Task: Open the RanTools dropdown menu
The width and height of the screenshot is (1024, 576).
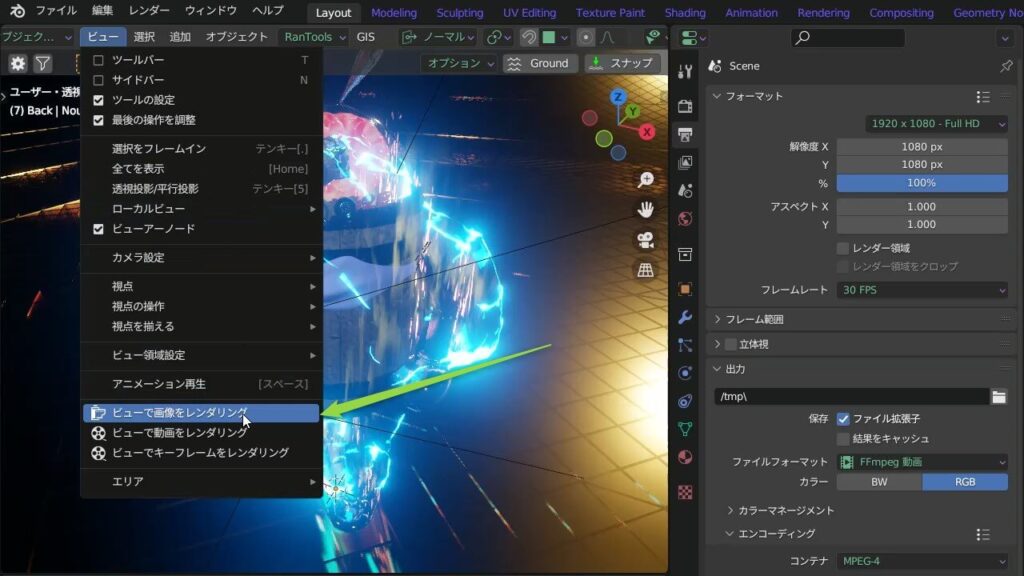Action: 313,37
